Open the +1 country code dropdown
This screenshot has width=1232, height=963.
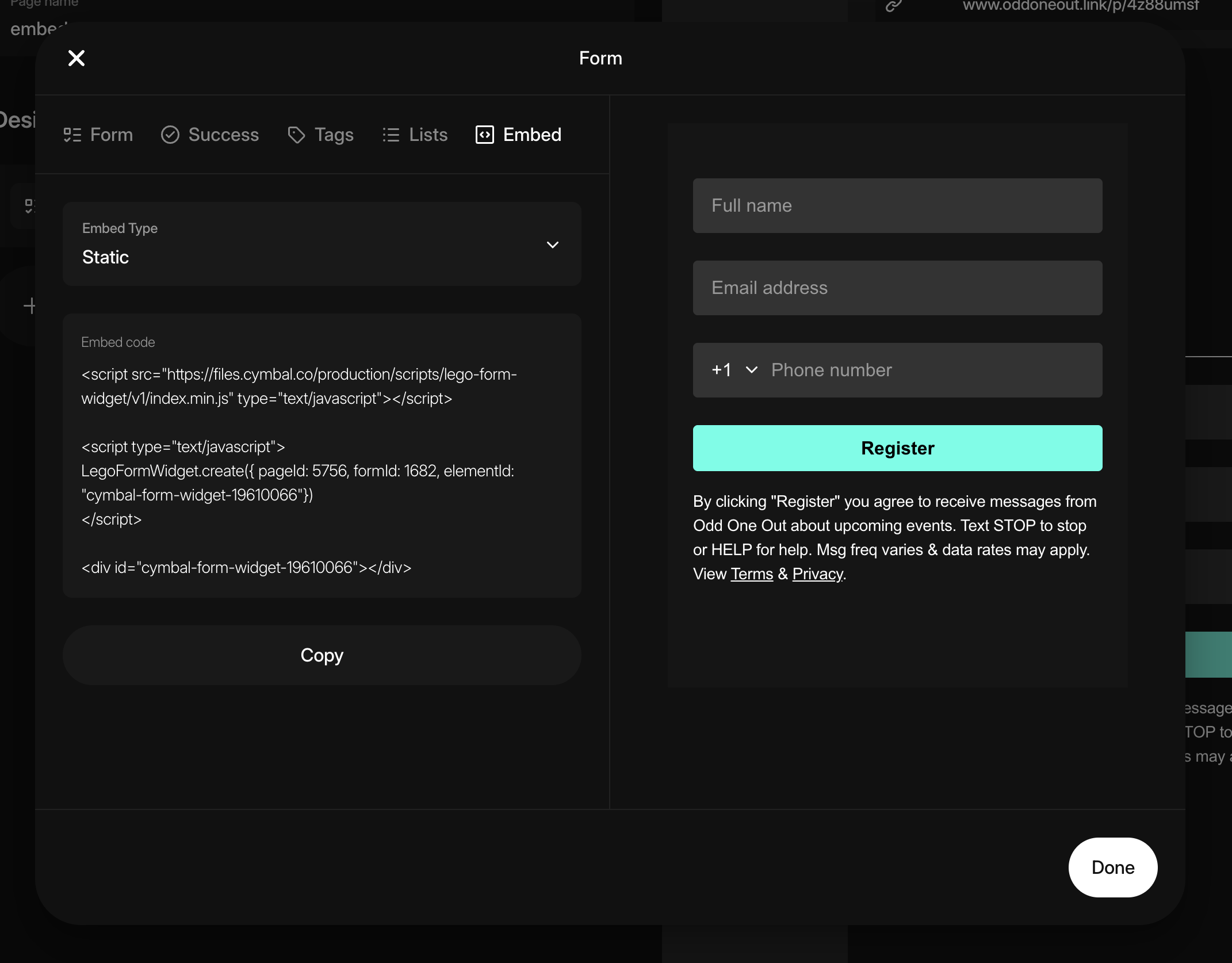click(734, 370)
